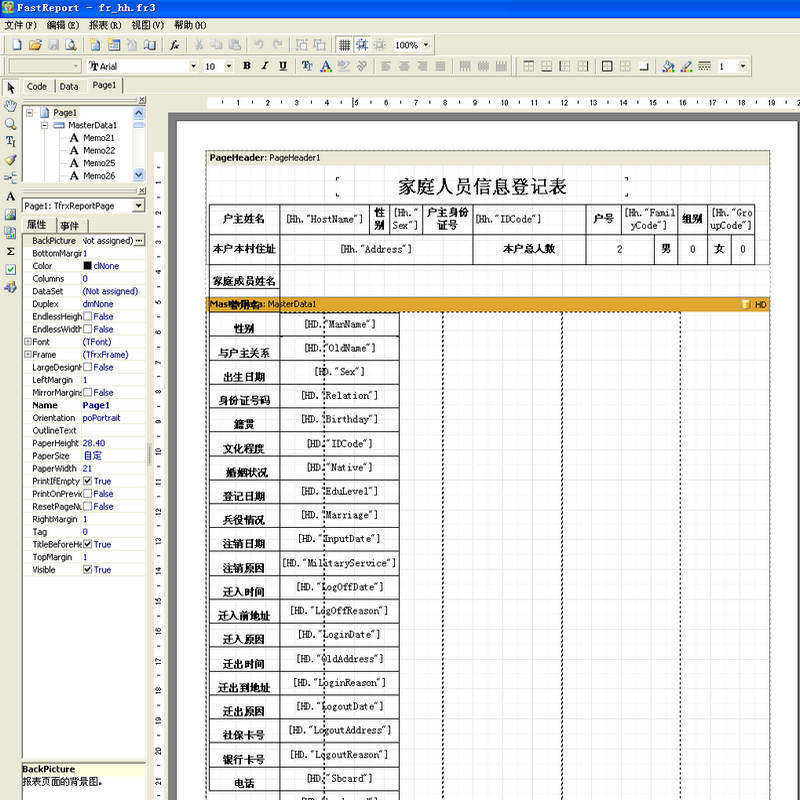The width and height of the screenshot is (800, 800).
Task: Select the arrow pointer tool
Action: pyautogui.click(x=11, y=88)
